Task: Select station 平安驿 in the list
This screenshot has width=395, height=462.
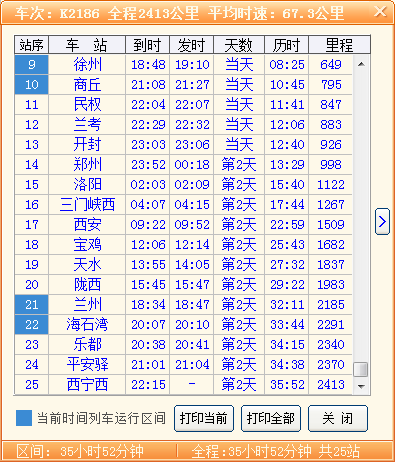Action: click(87, 365)
